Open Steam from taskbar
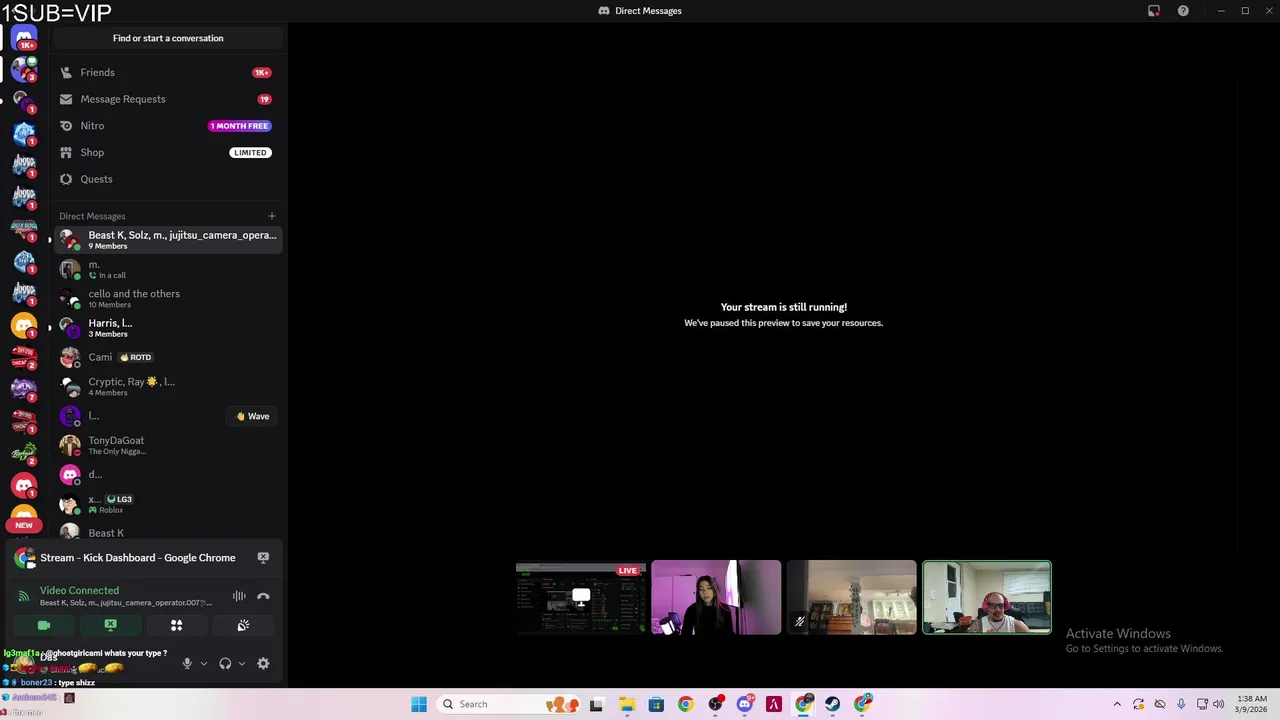This screenshot has height=720, width=1280. [832, 704]
